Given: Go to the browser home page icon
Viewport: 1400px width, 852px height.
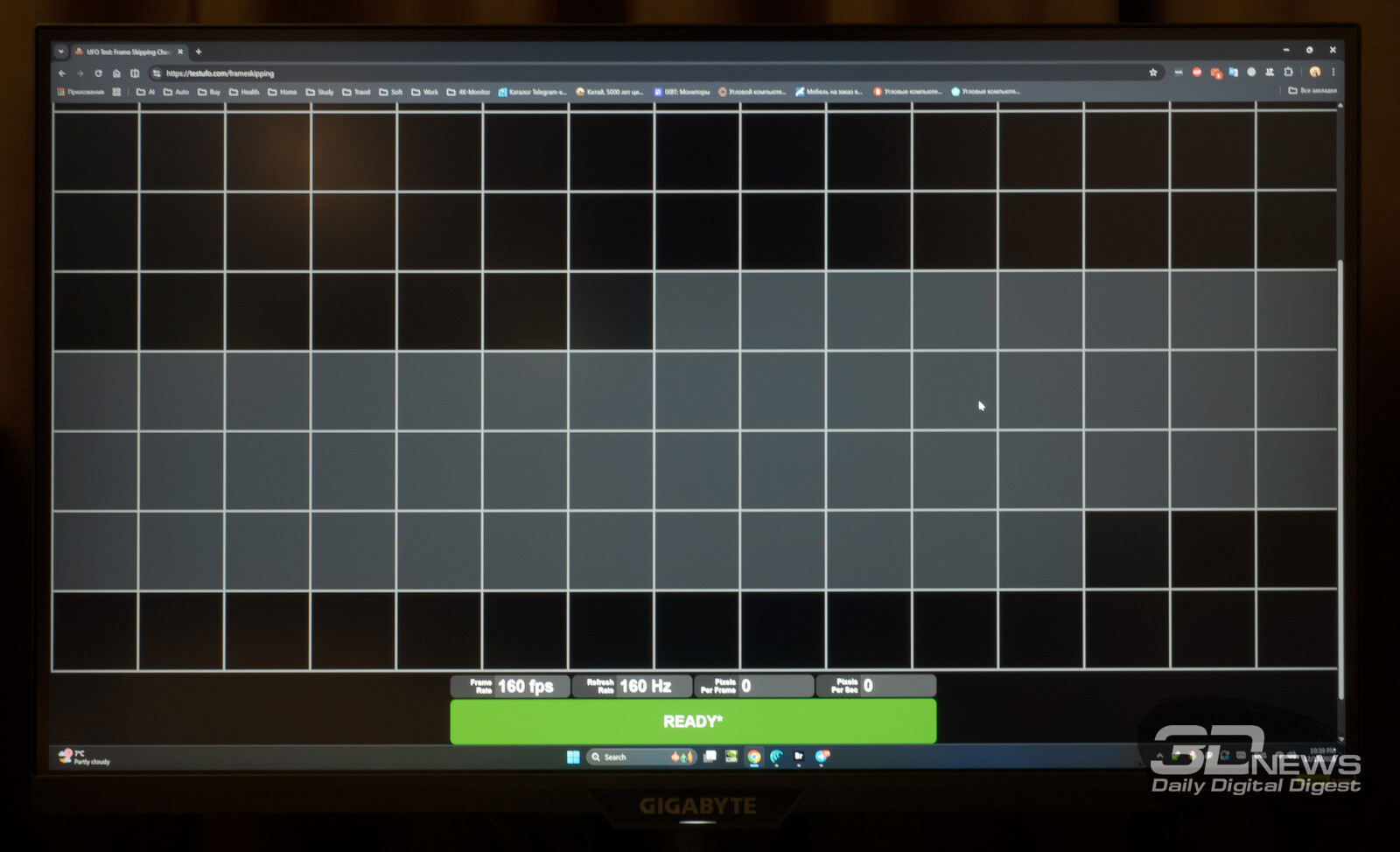Looking at the screenshot, I should (x=116, y=73).
